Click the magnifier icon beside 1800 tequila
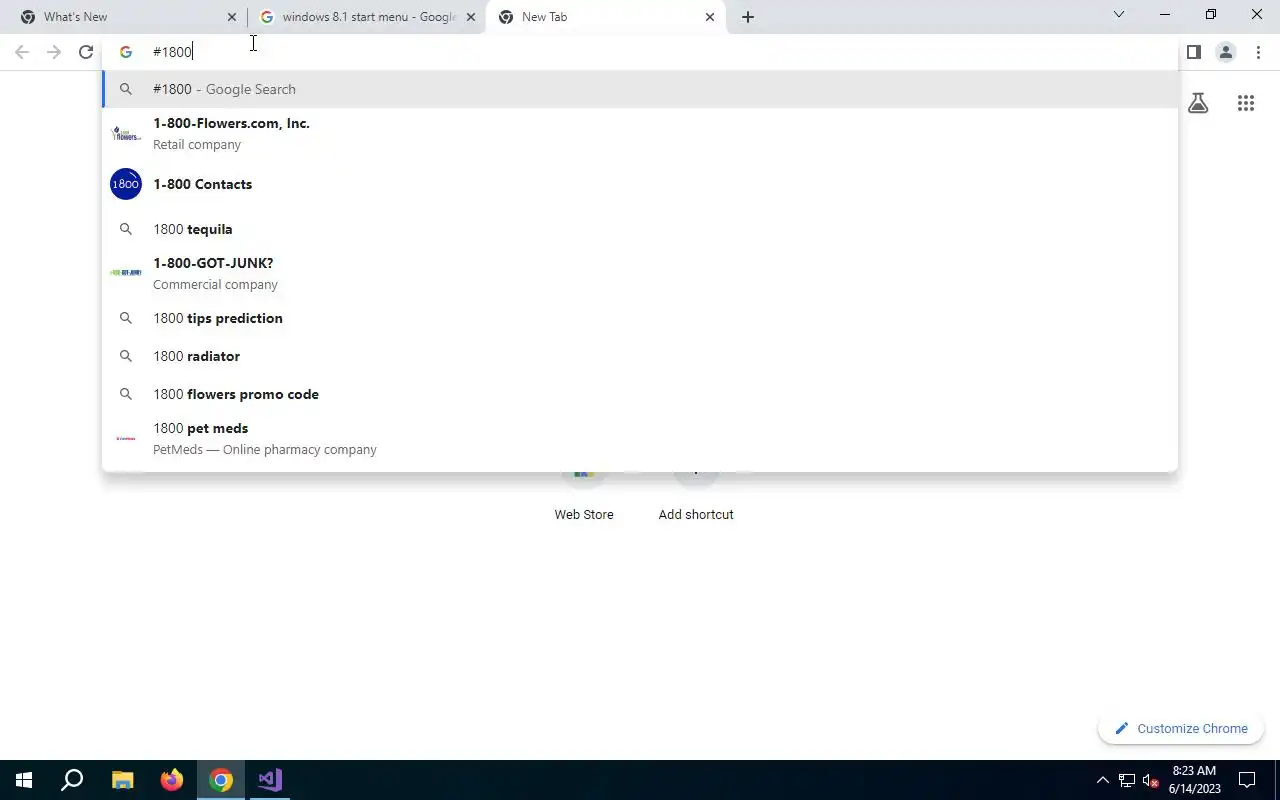Screen dimensions: 1280x800 [126, 229]
